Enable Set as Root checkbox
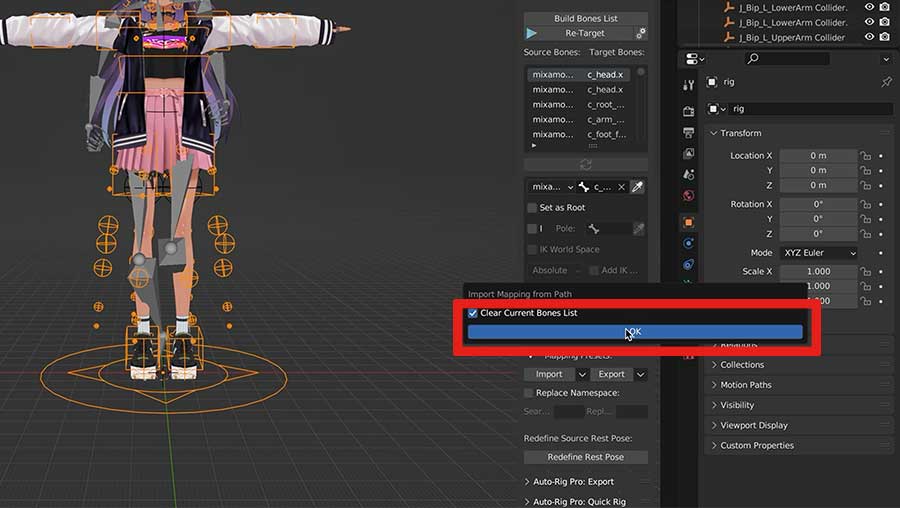 pyautogui.click(x=532, y=208)
